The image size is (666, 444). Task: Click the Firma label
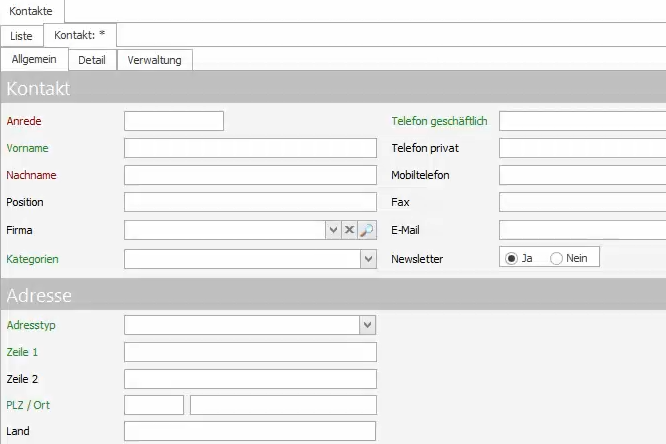(x=19, y=230)
